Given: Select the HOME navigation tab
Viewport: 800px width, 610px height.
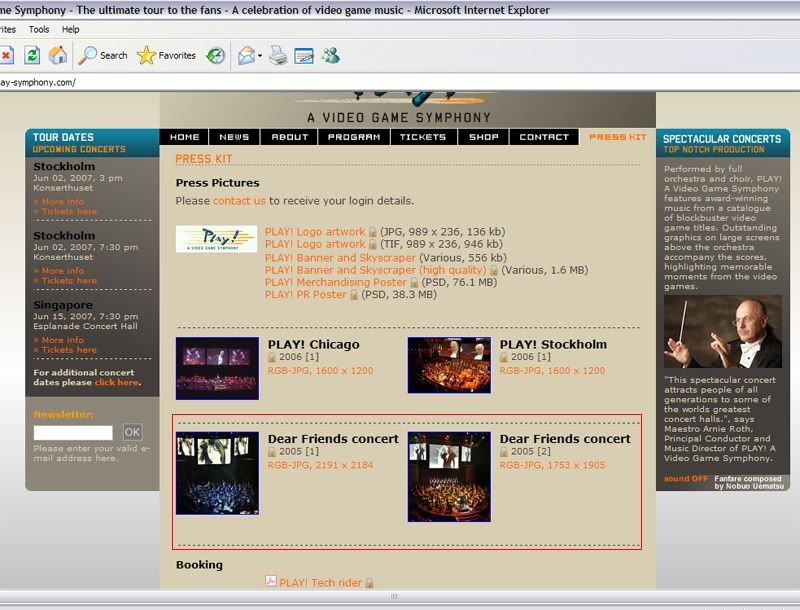Looking at the screenshot, I should (x=184, y=137).
